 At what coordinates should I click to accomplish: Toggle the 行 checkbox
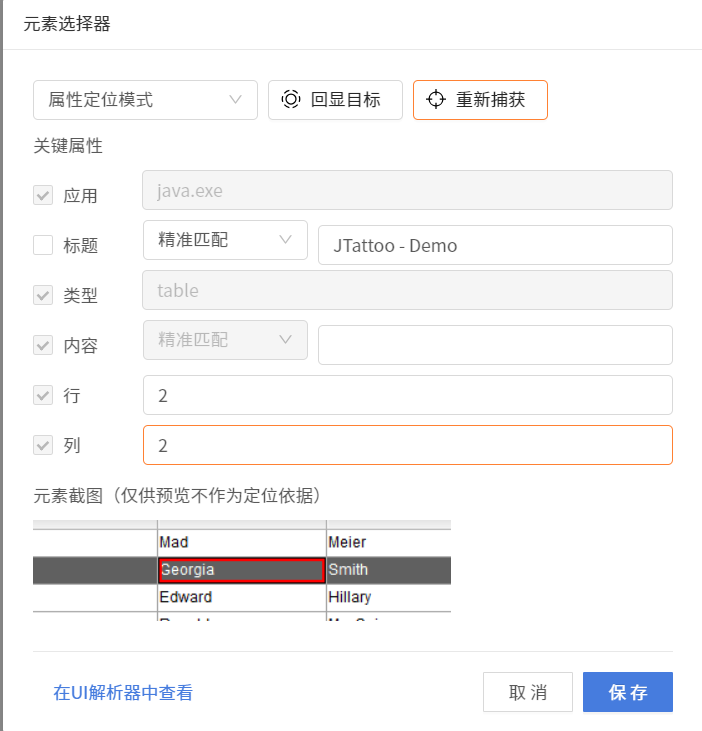point(43,395)
